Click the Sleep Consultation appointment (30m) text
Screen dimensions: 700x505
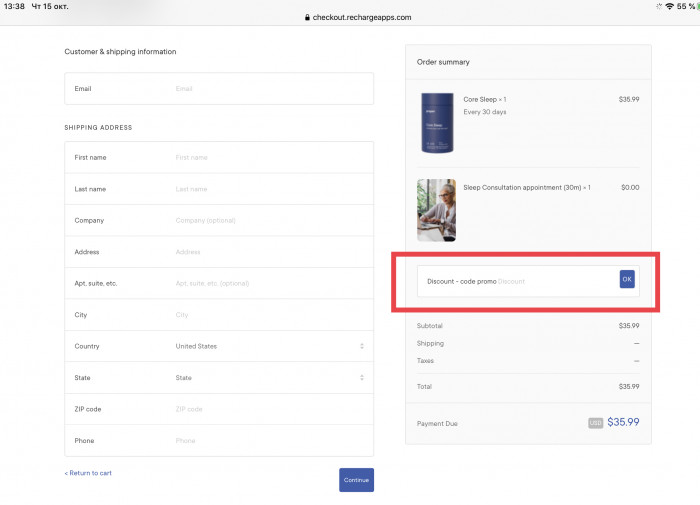coord(527,188)
